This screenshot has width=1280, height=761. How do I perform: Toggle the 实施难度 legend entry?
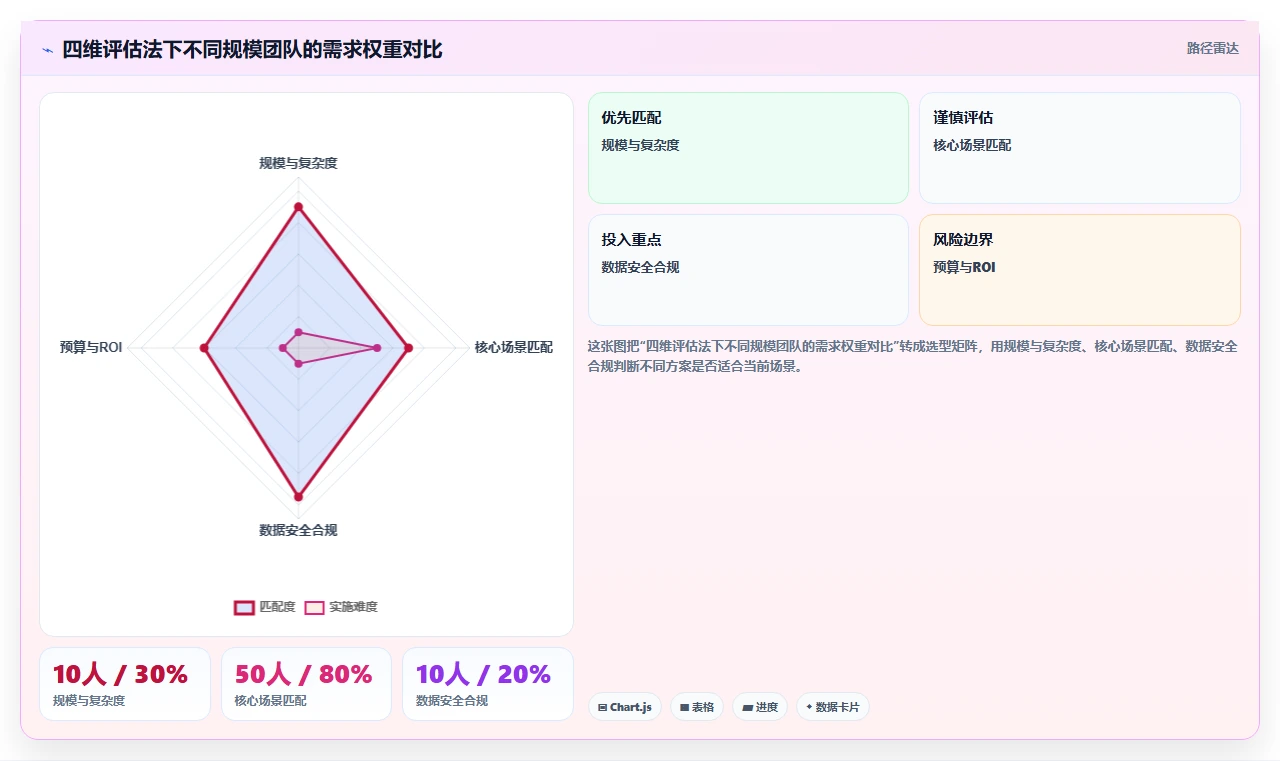click(x=341, y=607)
